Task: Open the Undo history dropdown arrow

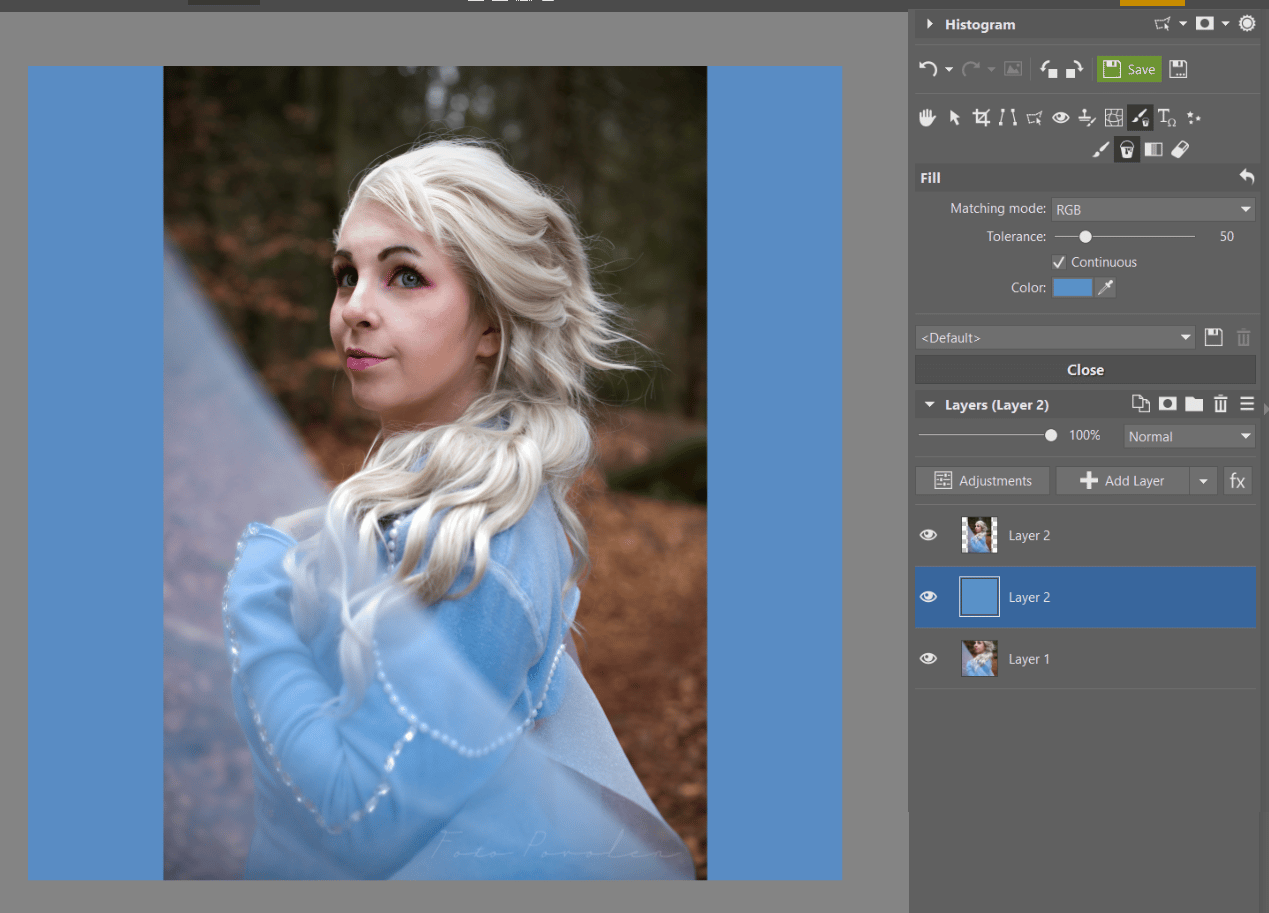Action: coord(948,70)
